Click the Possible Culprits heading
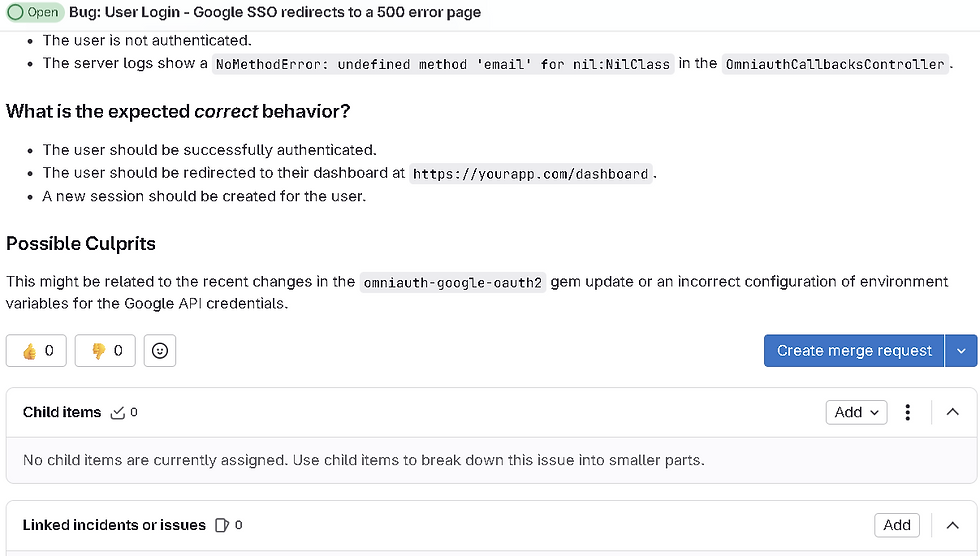Image resolution: width=980 pixels, height=556 pixels. (x=81, y=244)
